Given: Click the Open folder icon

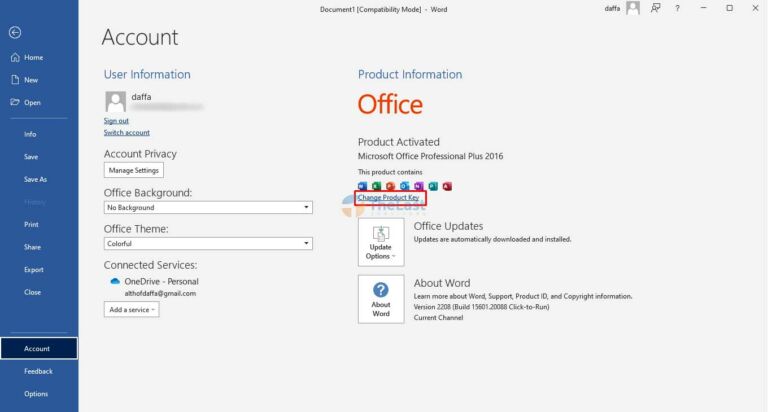Looking at the screenshot, I should click(15, 102).
